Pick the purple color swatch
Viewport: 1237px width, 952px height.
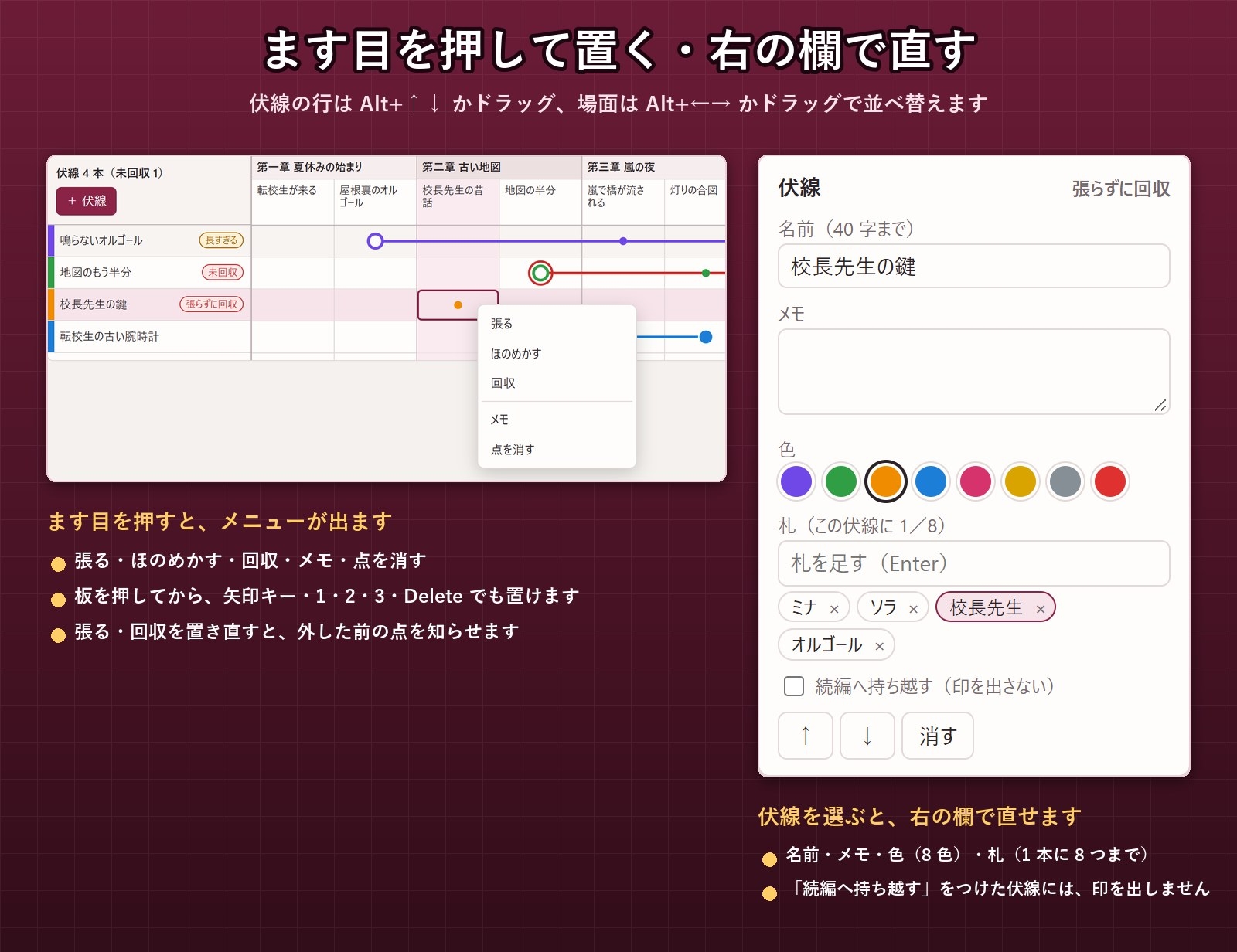click(x=796, y=481)
